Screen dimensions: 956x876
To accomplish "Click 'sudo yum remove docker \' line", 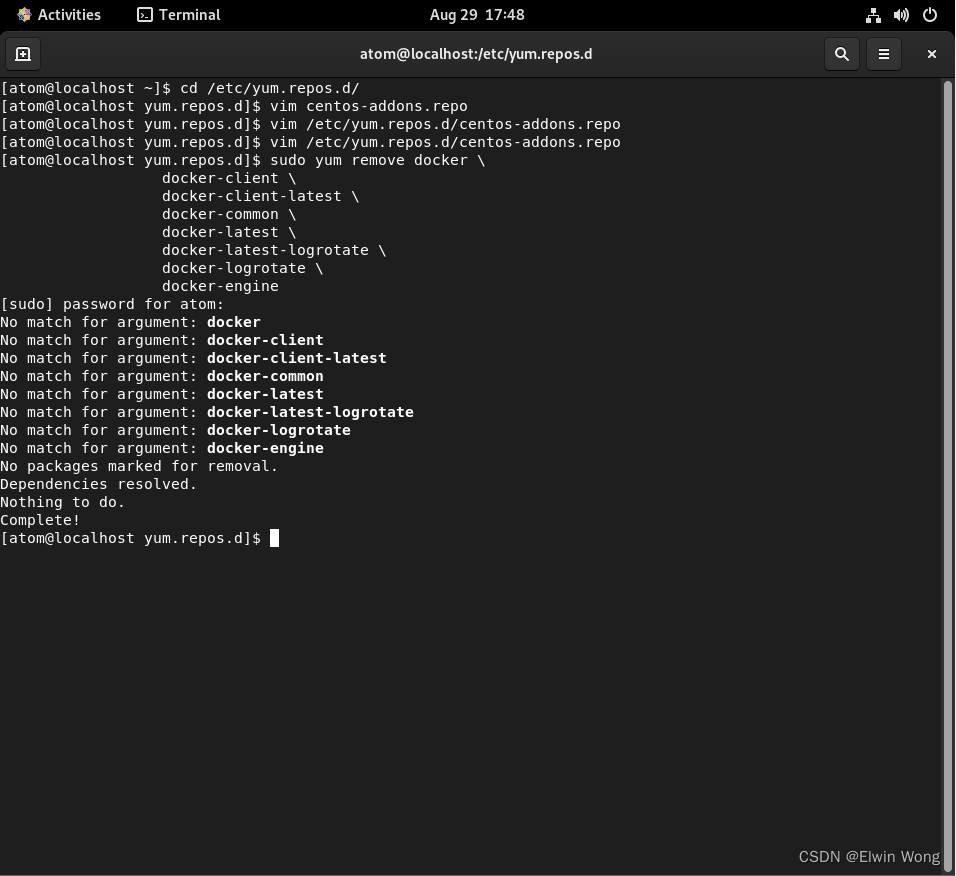I will (243, 160).
